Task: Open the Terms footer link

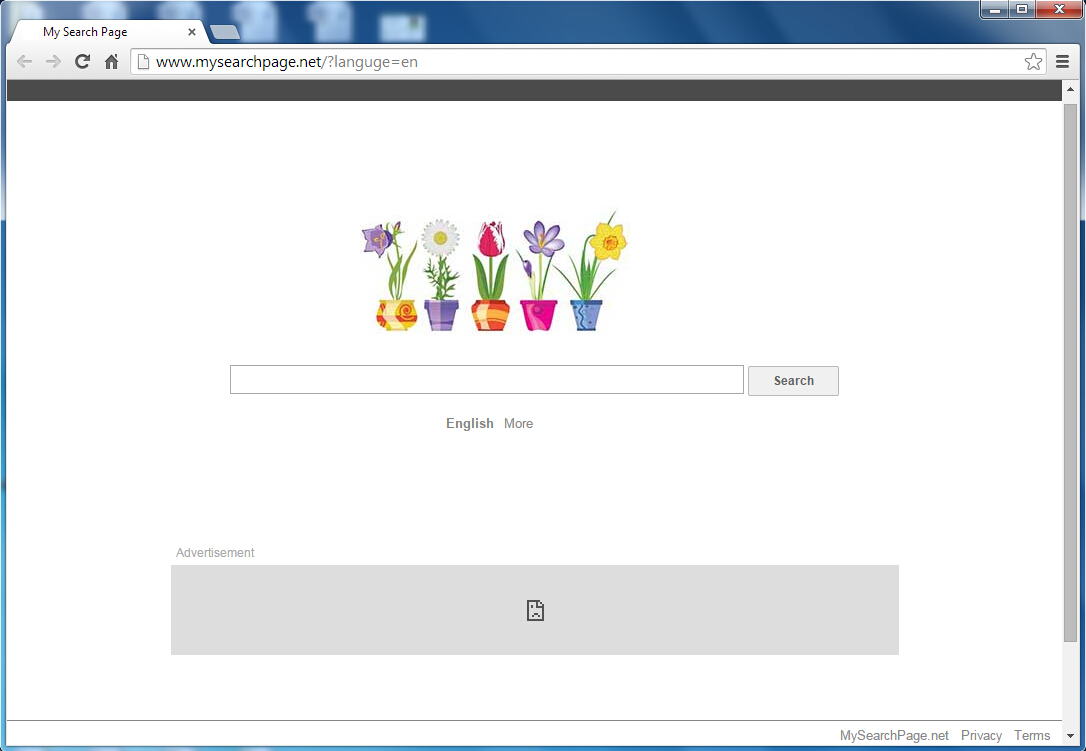Action: pyautogui.click(x=1032, y=735)
